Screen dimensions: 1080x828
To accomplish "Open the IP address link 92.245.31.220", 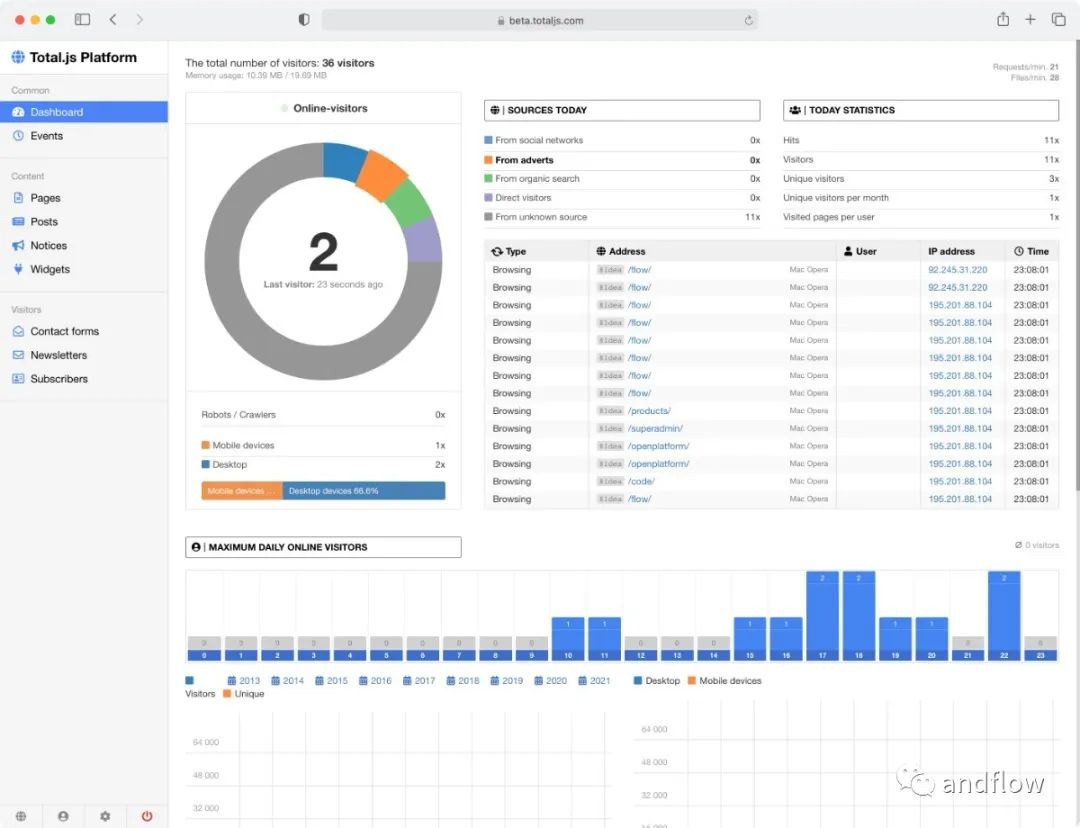I will [960, 269].
